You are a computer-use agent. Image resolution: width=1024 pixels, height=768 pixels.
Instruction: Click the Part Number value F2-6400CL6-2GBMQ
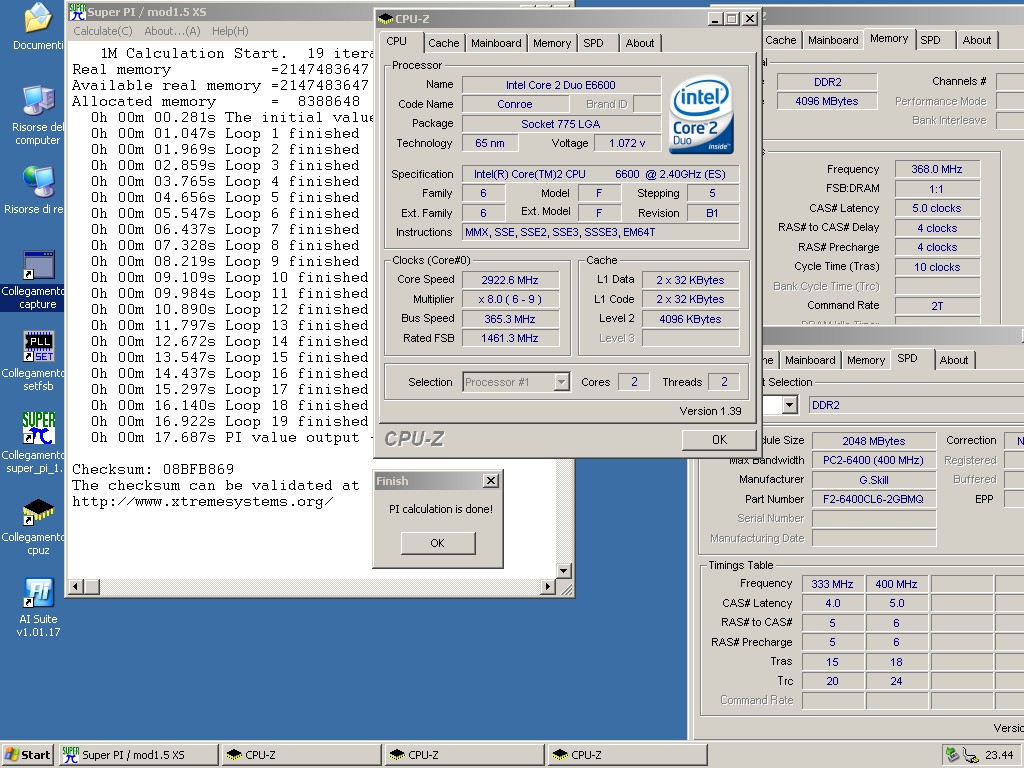[x=874, y=500]
